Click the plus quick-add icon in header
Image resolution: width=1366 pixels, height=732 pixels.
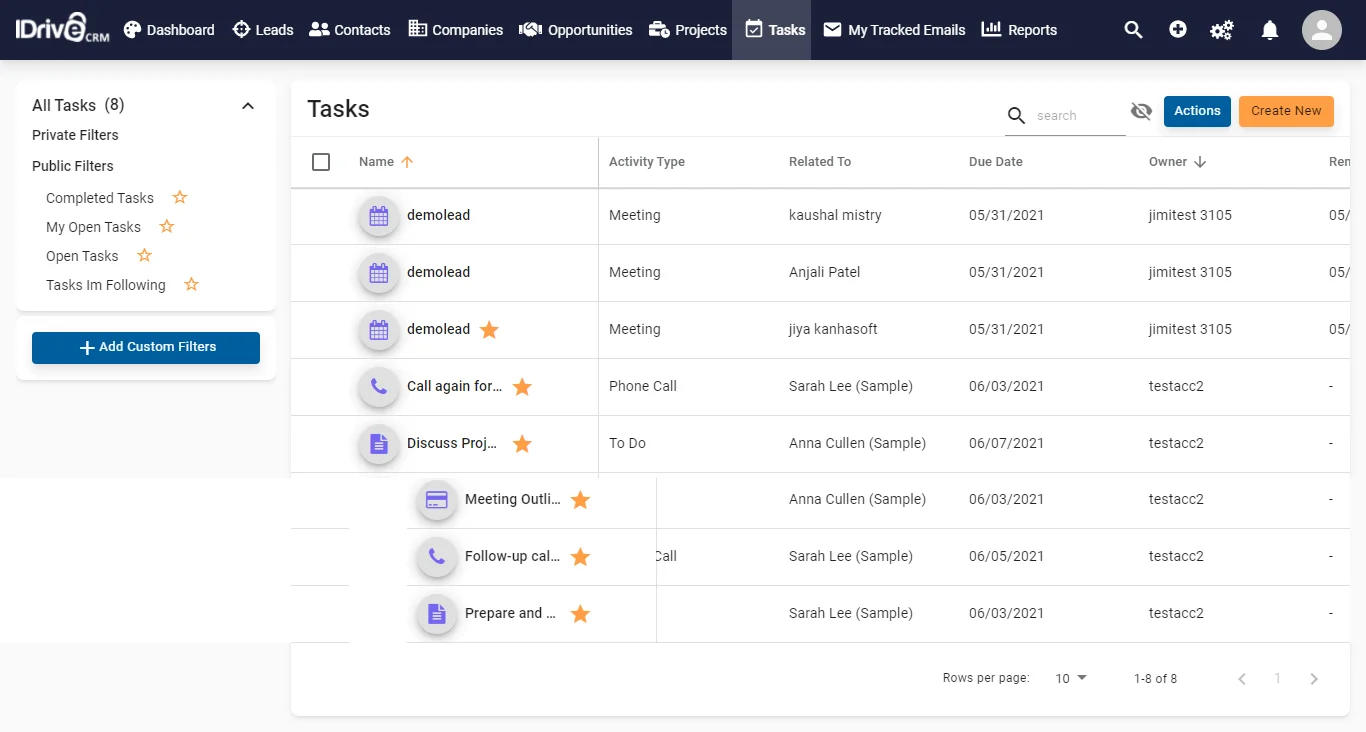pos(1178,30)
